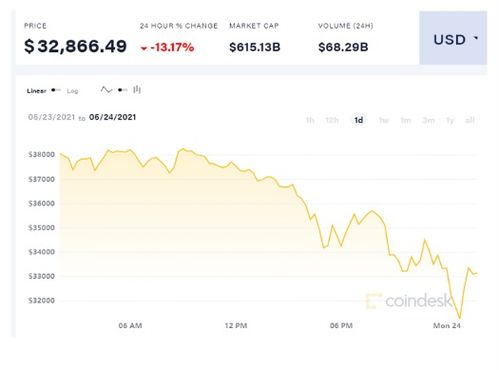
Task: Open the USD currency dropdown
Action: [x=453, y=38]
